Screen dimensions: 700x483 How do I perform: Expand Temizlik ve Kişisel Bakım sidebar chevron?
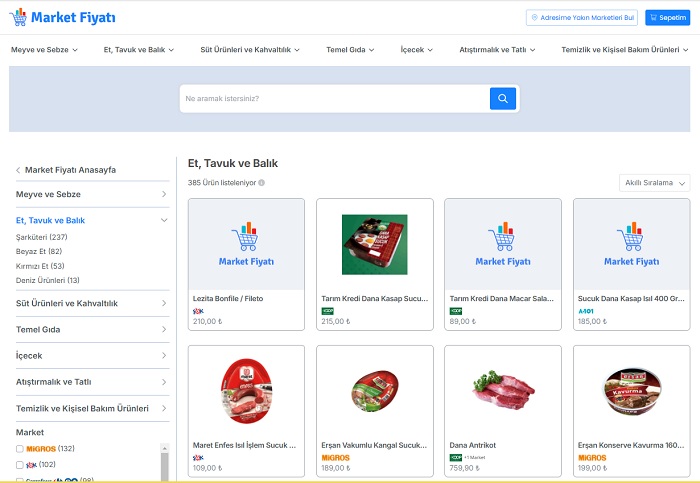click(164, 408)
